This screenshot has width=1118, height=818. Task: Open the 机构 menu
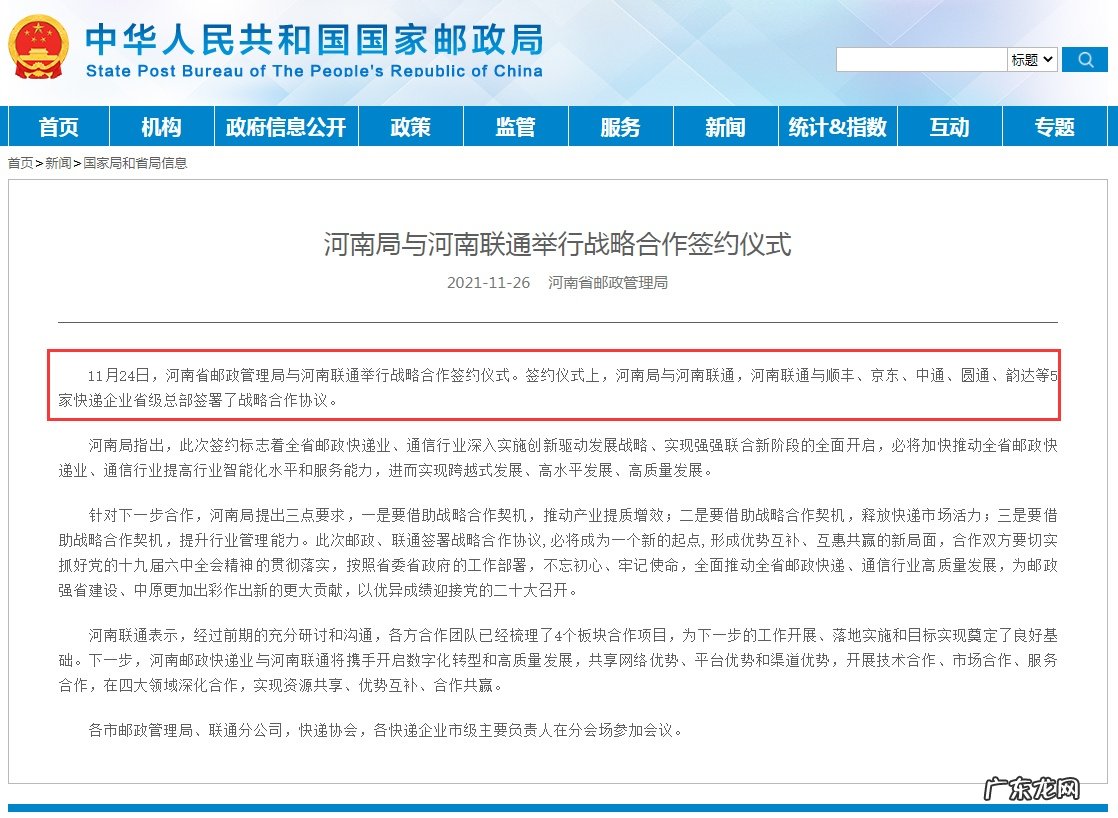pos(162,126)
